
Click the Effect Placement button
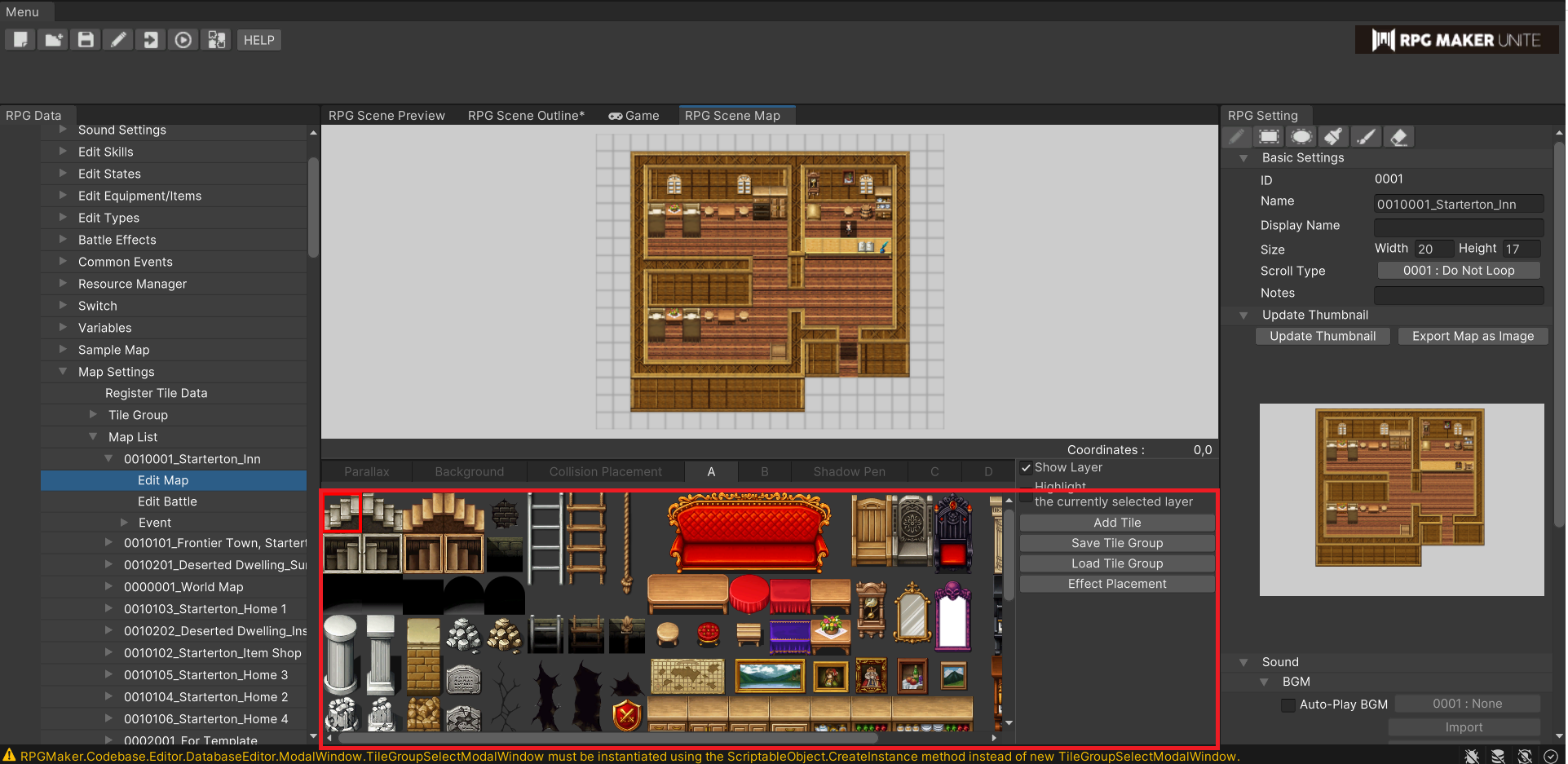pyautogui.click(x=1117, y=584)
